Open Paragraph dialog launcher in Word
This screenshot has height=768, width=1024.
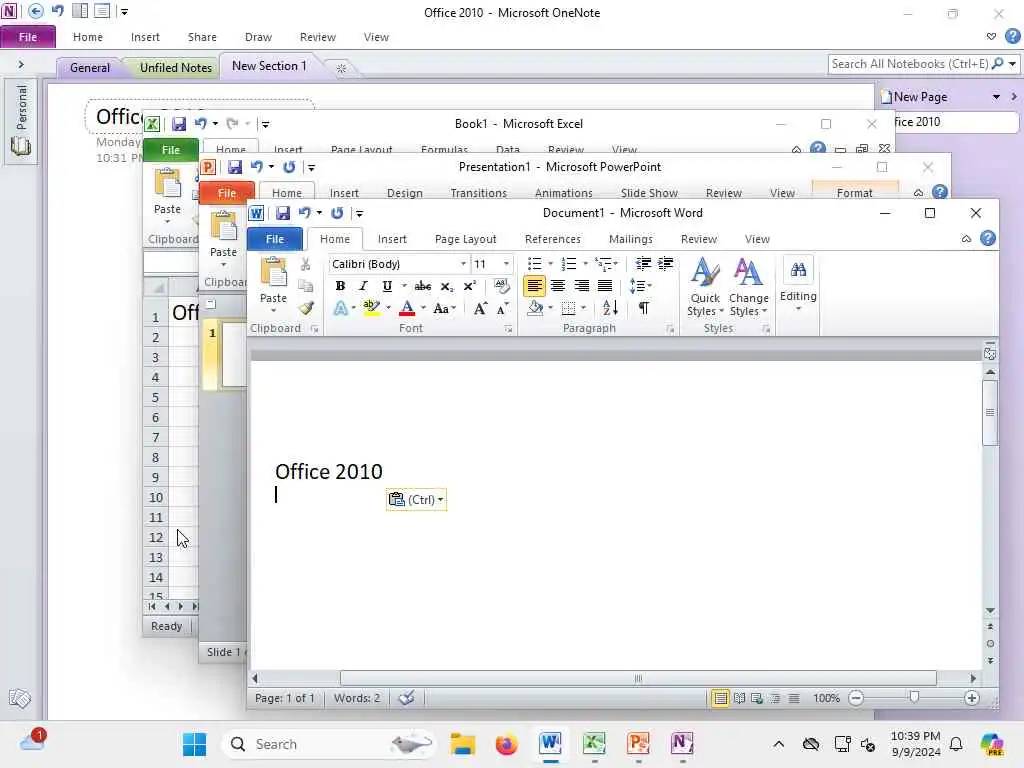click(670, 329)
